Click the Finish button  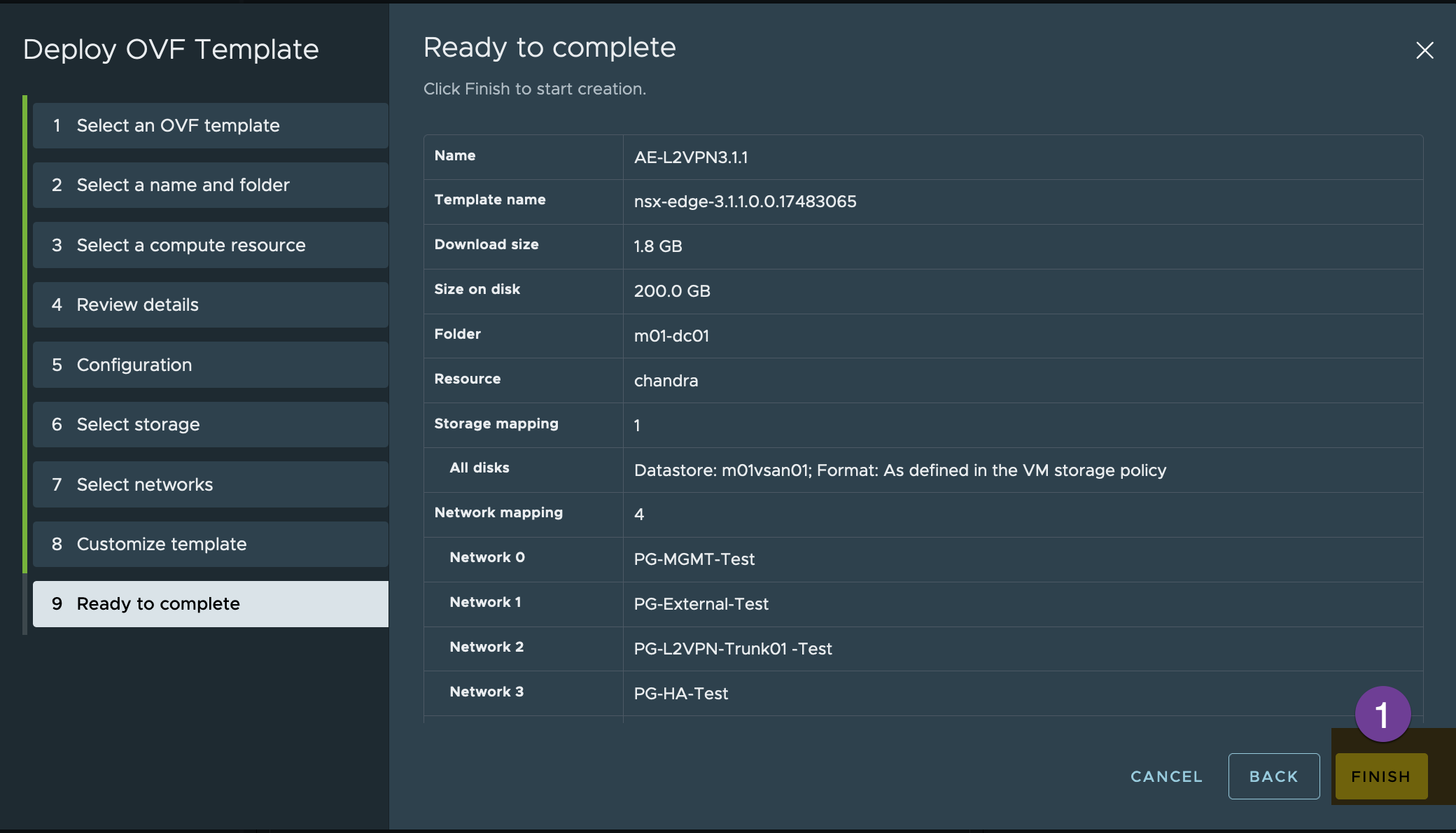(1381, 776)
